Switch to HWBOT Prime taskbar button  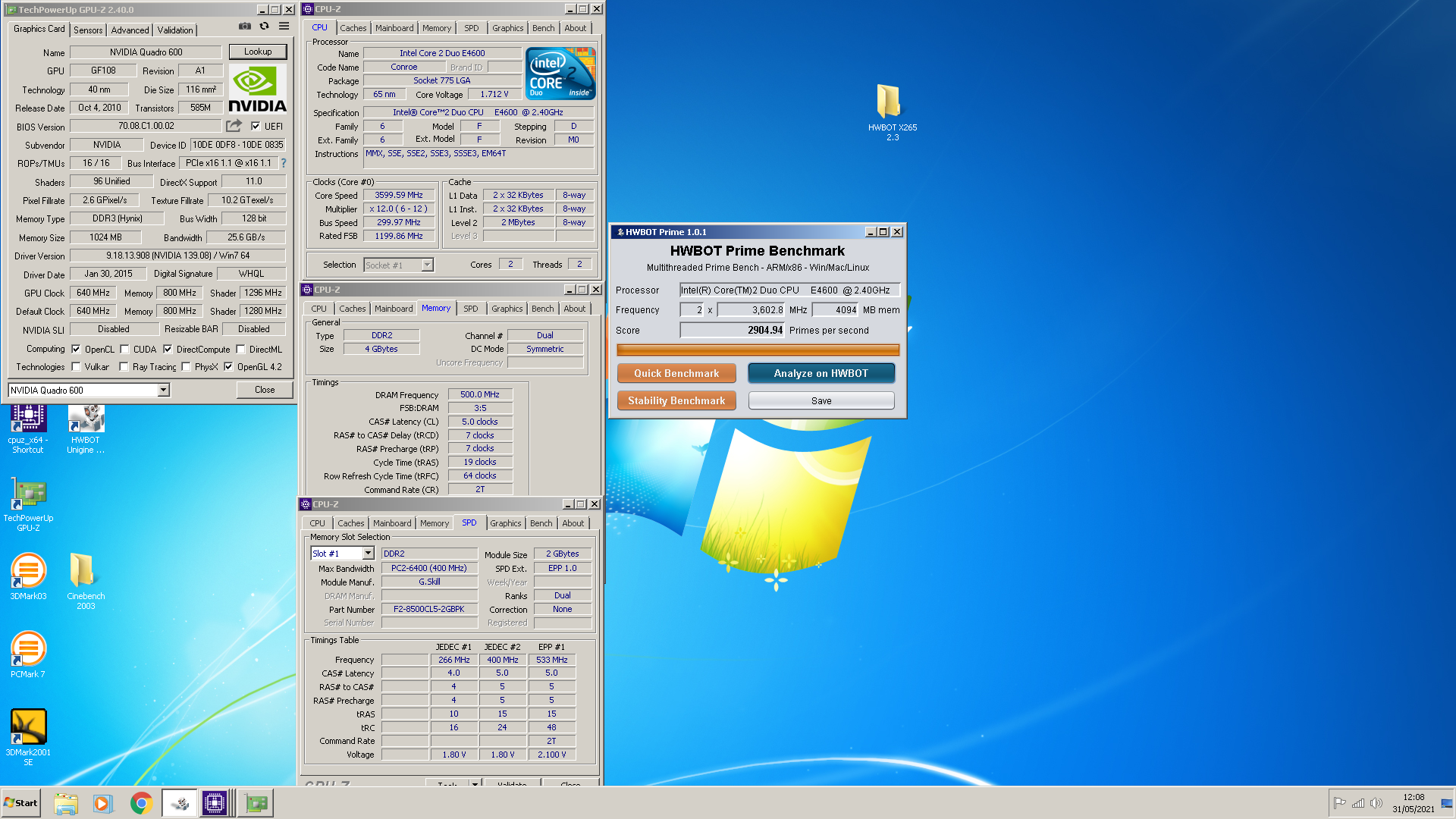coord(180,803)
